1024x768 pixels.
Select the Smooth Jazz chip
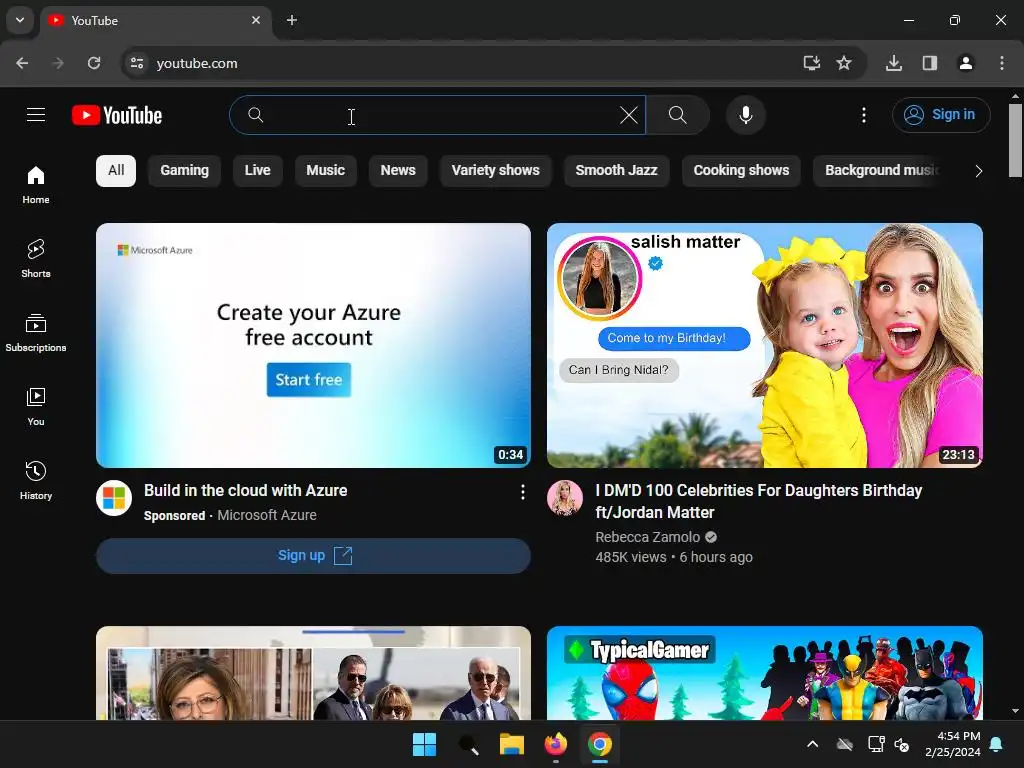[616, 170]
